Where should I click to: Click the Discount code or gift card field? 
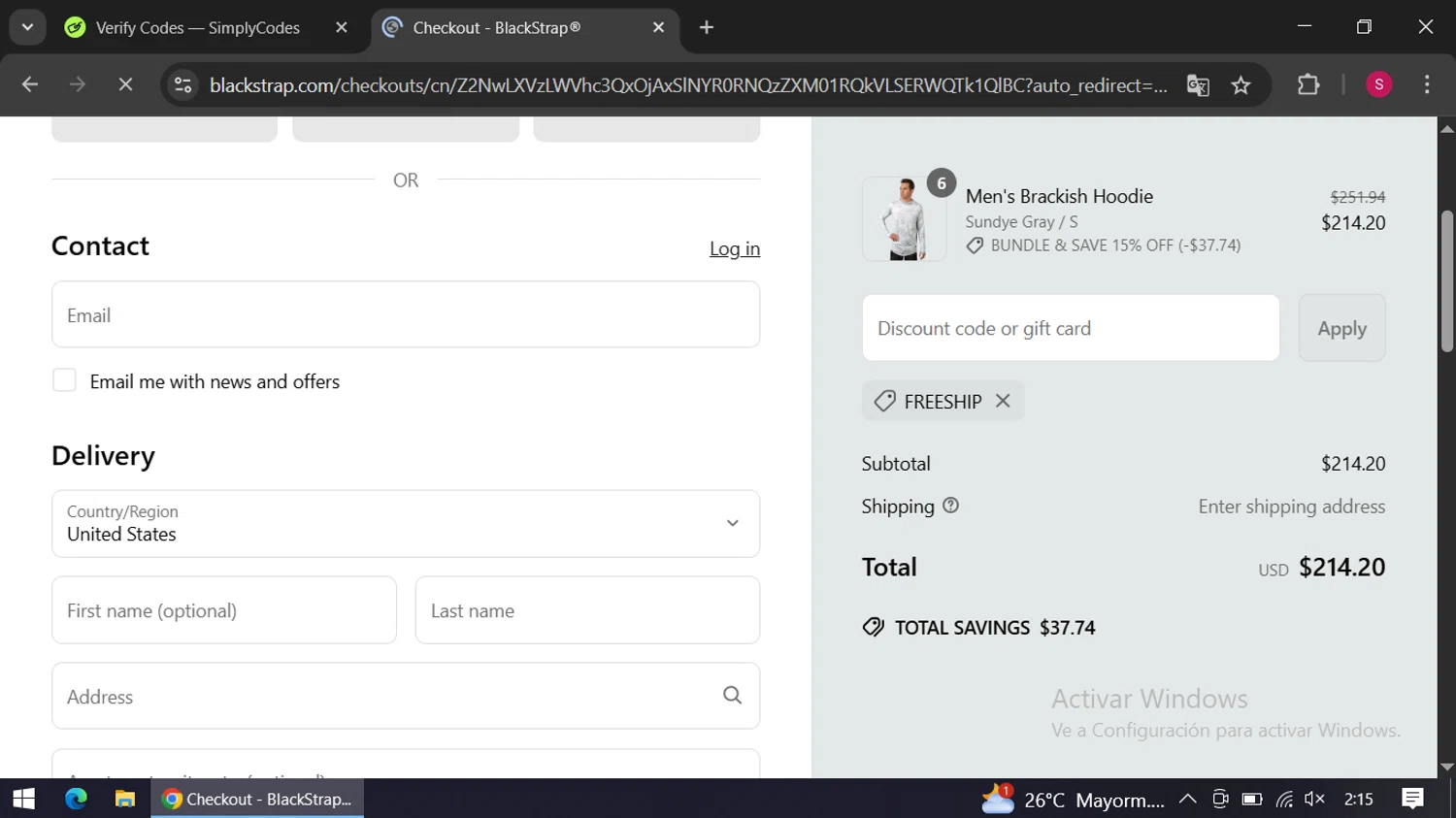point(1071,328)
